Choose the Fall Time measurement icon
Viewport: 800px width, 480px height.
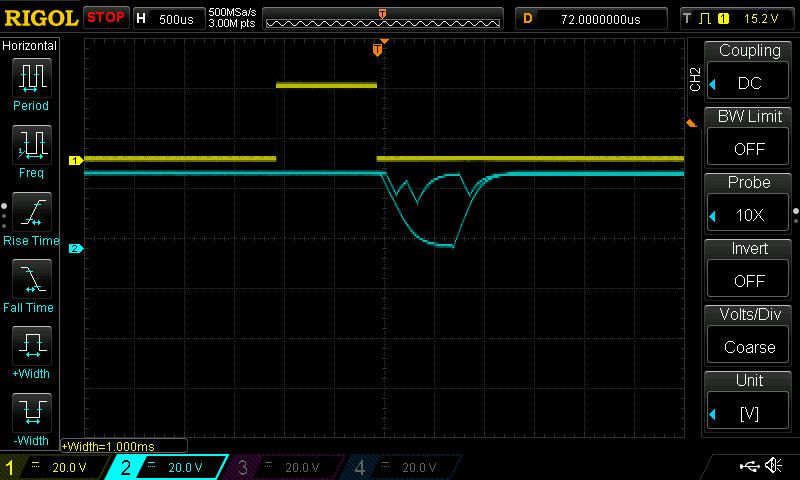[x=32, y=279]
